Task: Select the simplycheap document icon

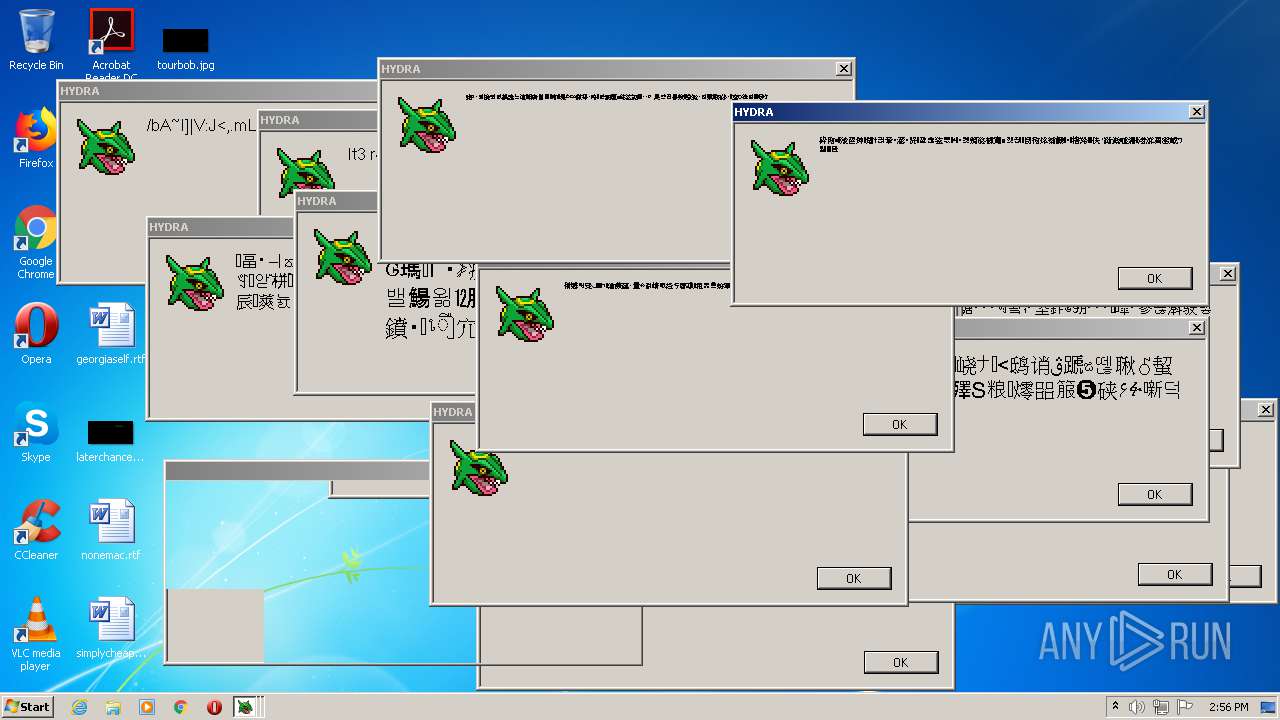Action: (111, 628)
